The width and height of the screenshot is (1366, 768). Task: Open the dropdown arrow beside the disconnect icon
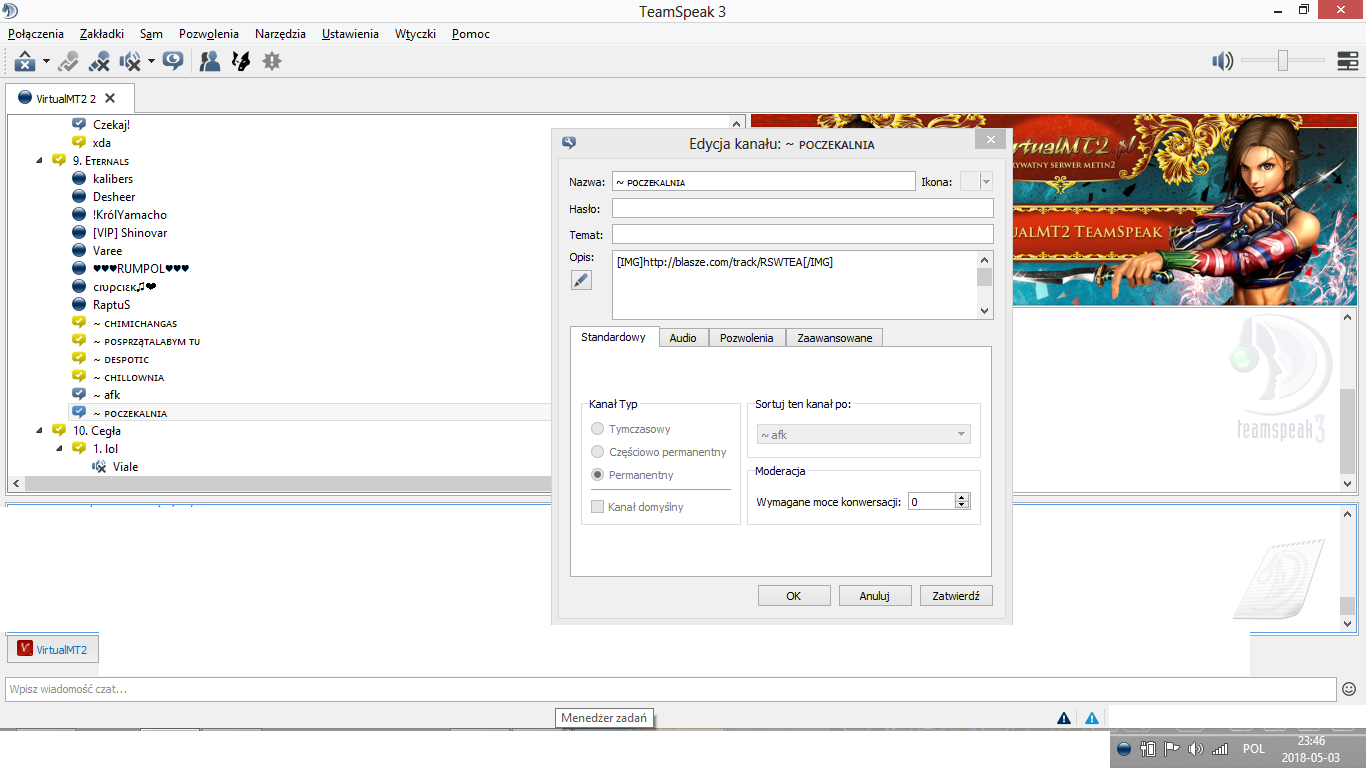[x=46, y=62]
